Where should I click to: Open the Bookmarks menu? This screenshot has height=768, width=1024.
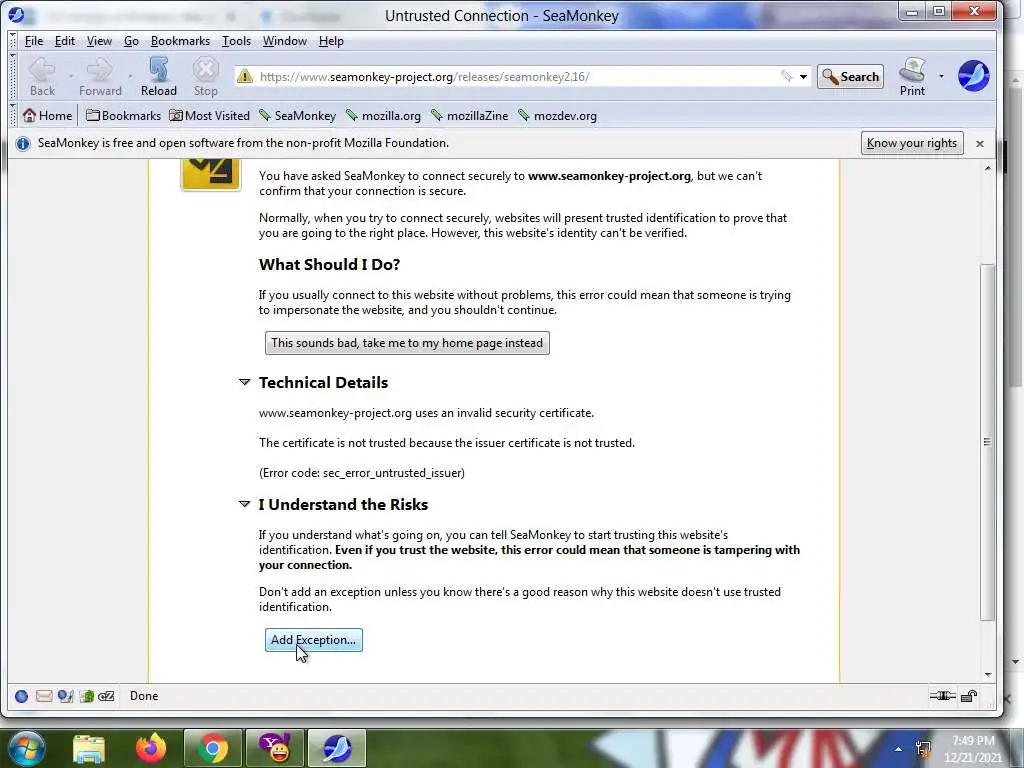pos(180,41)
